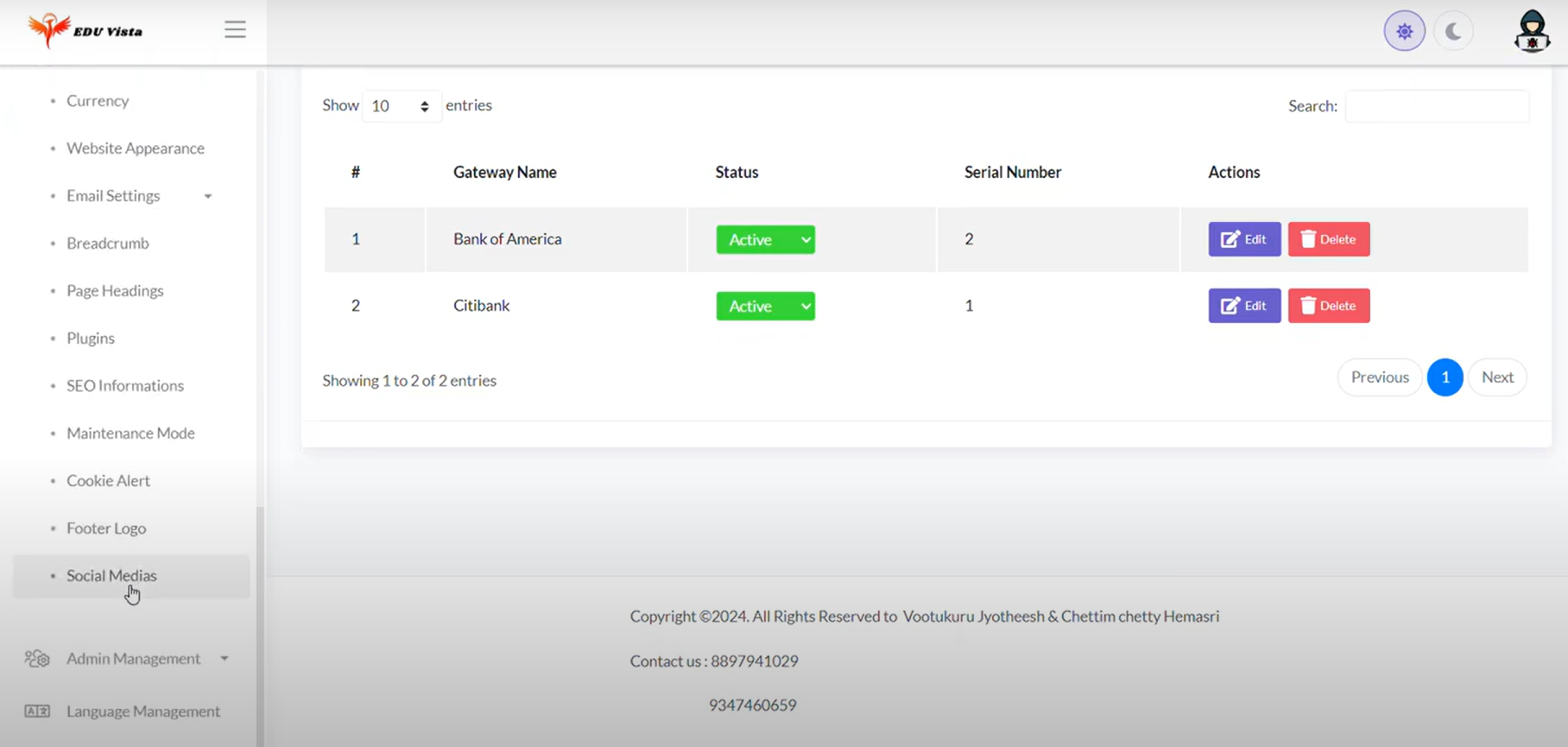
Task: Click phone number 9347460659
Action: tap(753, 705)
